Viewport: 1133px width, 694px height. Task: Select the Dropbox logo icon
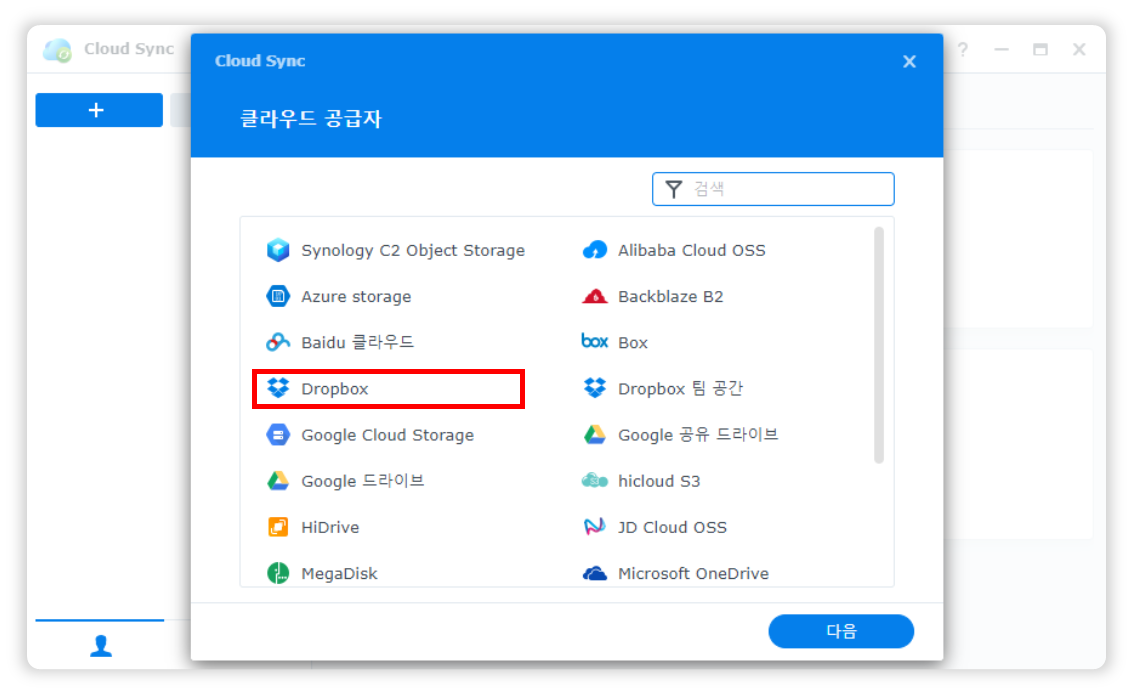tap(277, 388)
